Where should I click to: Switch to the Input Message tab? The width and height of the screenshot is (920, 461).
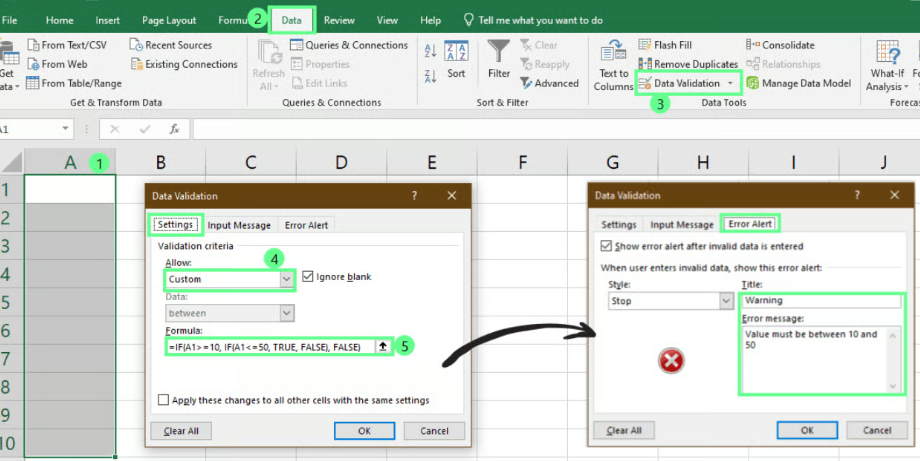[x=239, y=225]
